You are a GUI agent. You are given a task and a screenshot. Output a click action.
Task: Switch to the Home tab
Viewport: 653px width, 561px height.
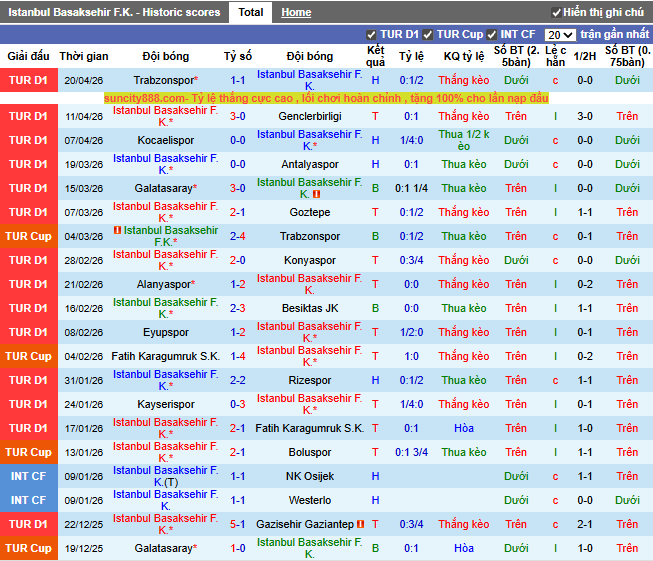[296, 12]
